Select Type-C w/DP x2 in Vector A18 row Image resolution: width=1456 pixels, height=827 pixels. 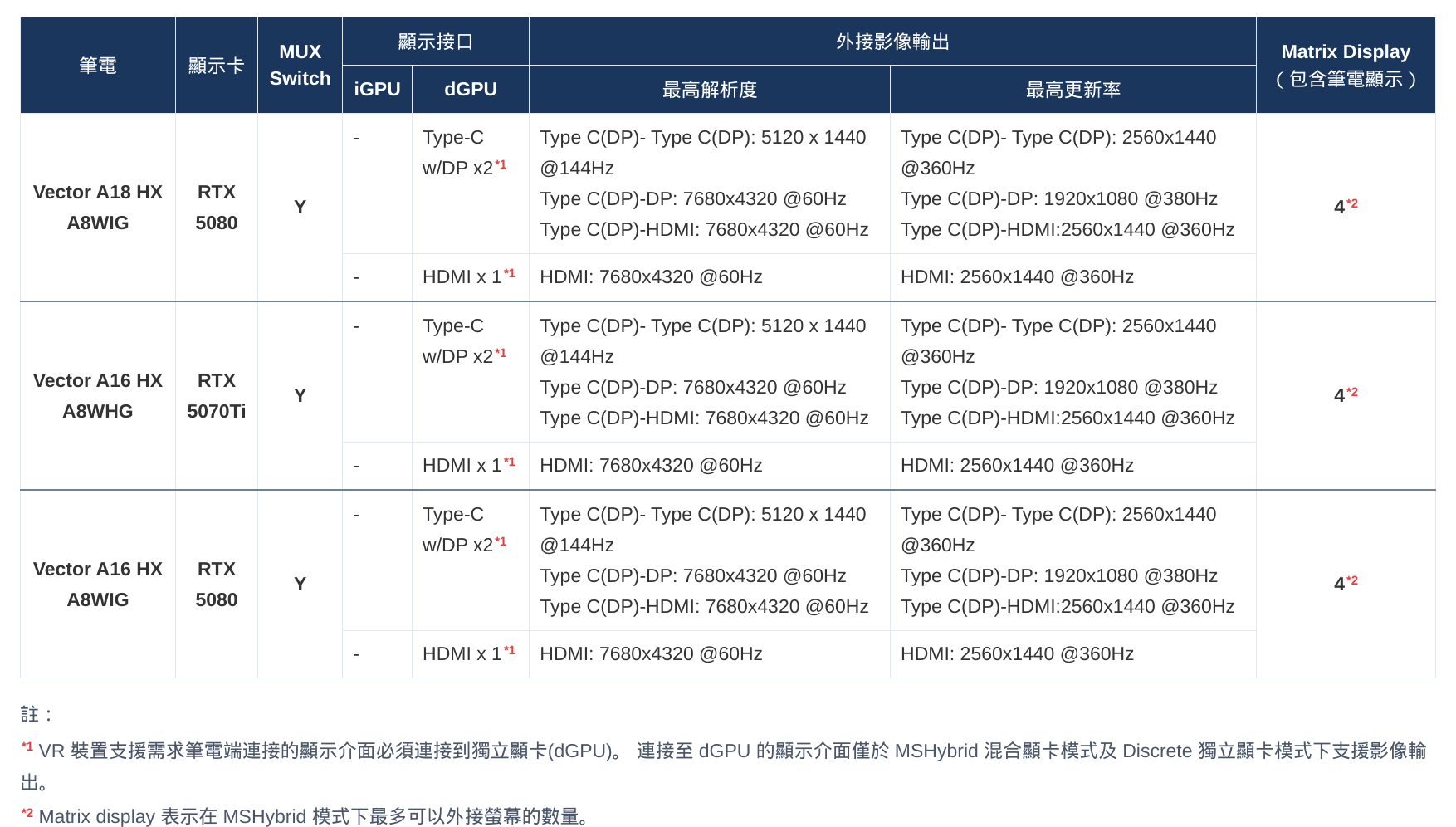464,153
